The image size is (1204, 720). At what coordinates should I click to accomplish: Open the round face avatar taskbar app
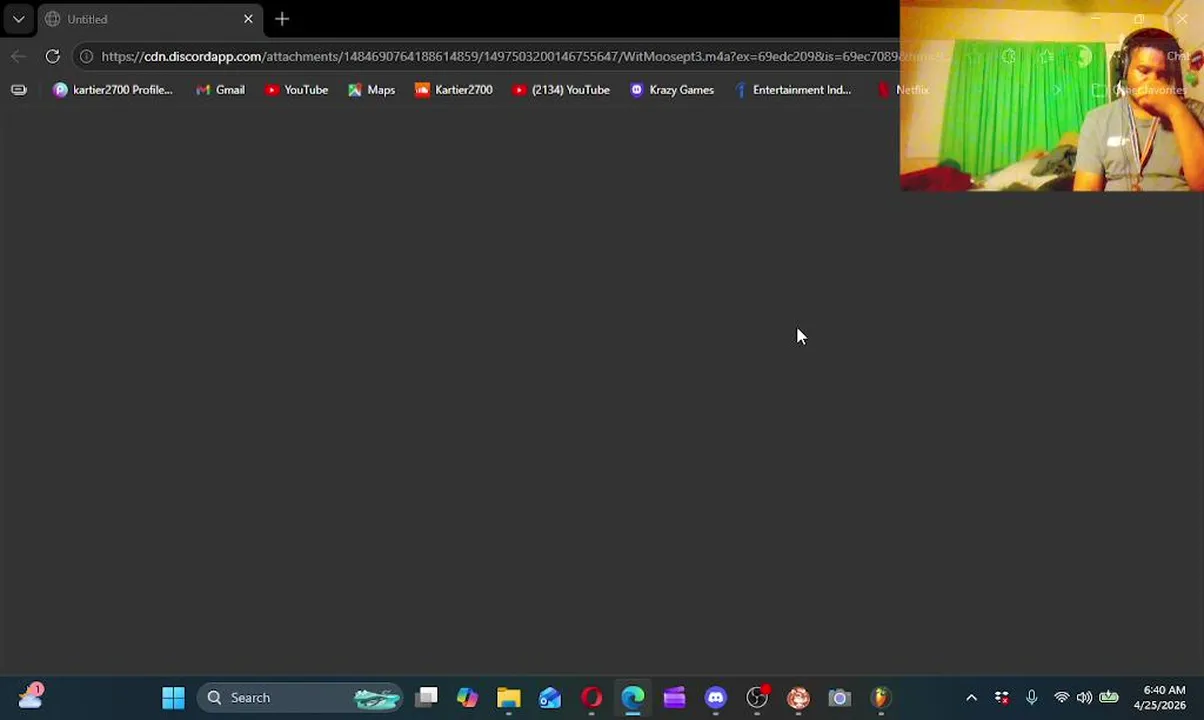click(798, 697)
